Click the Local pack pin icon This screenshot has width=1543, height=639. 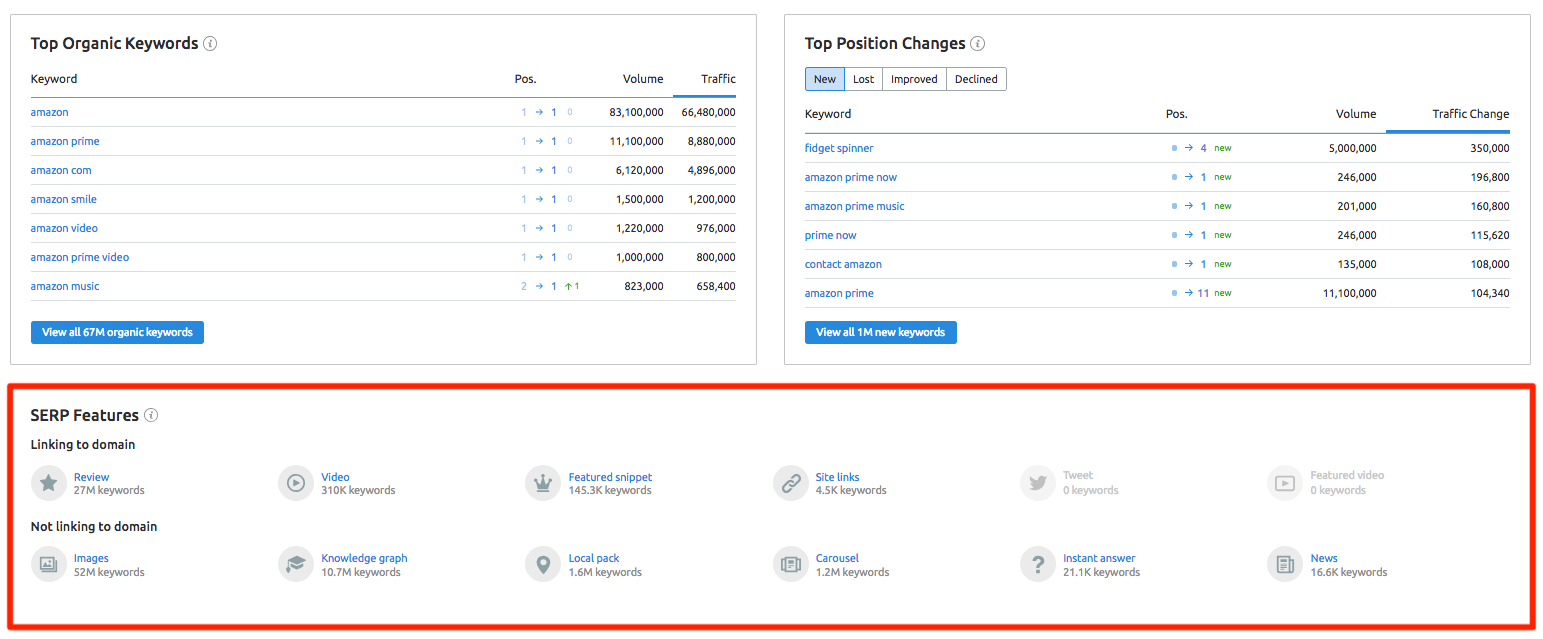[542, 565]
